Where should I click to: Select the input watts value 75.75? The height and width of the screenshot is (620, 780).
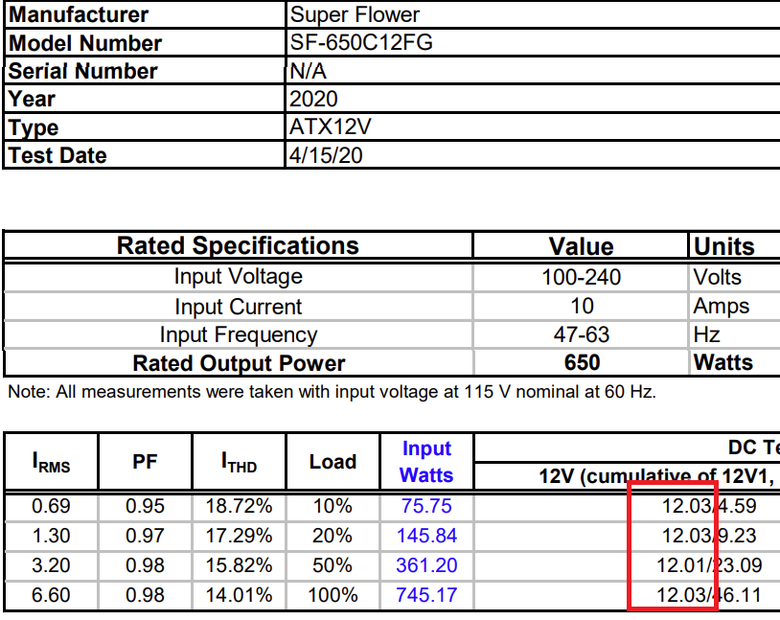coord(426,507)
